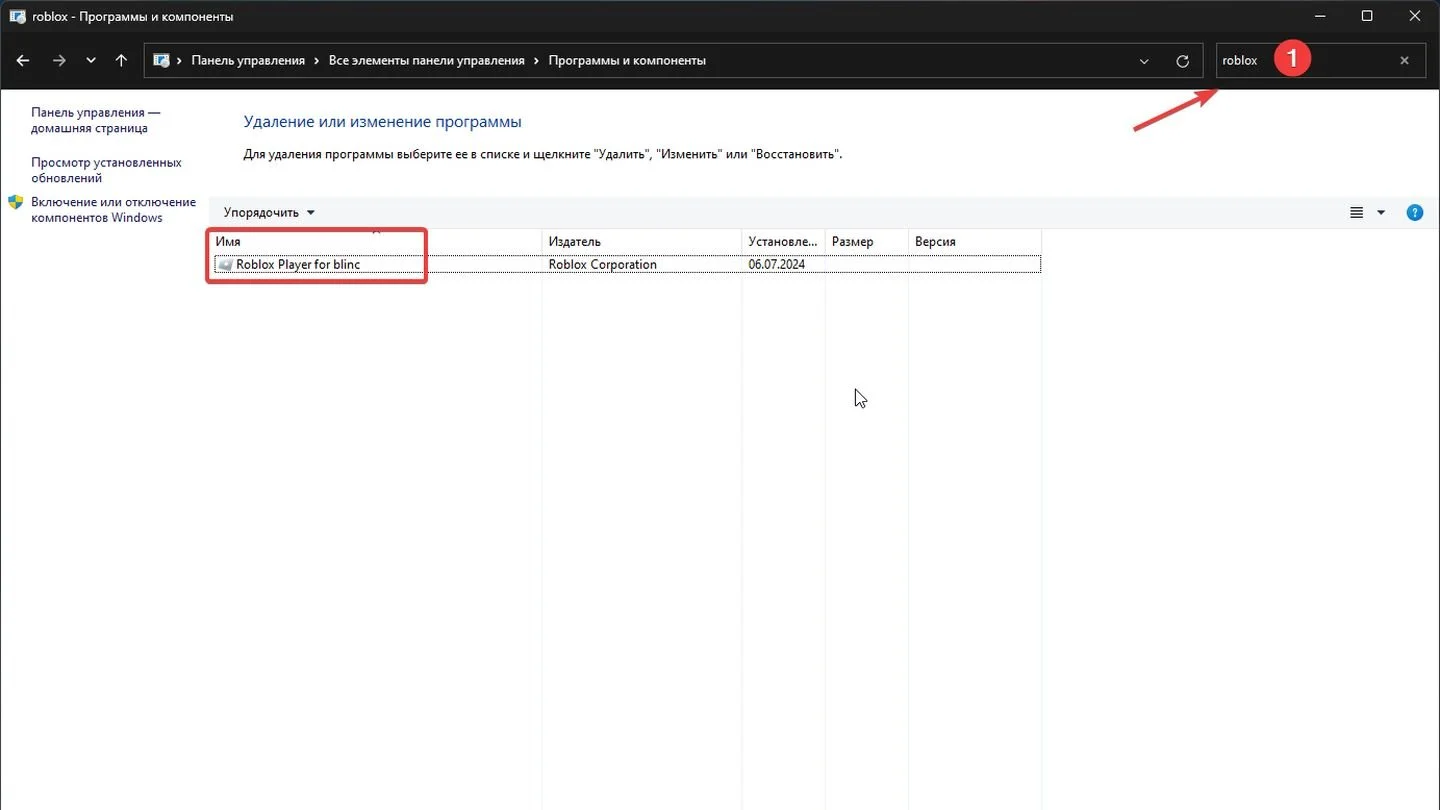1440x810 pixels.
Task: Expand the address bar history dropdown
Action: (x=1144, y=61)
